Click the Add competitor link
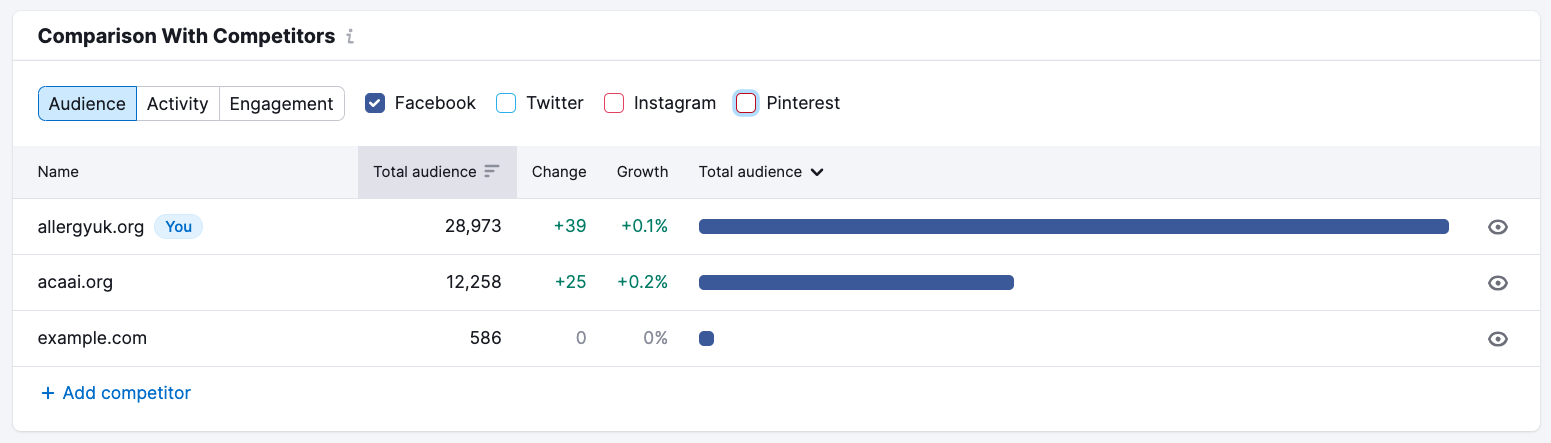This screenshot has height=443, width=1551. click(x=116, y=393)
